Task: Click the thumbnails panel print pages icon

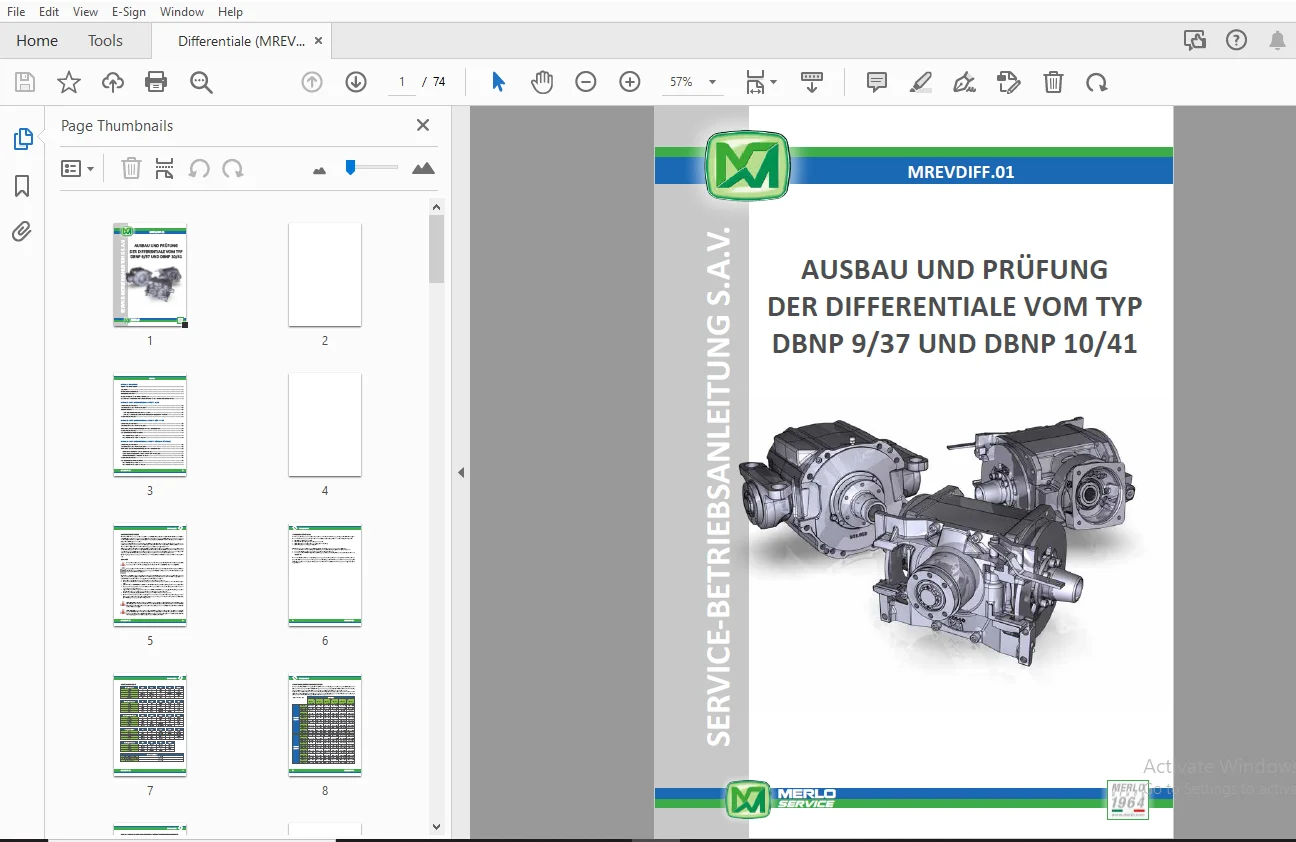Action: (164, 168)
